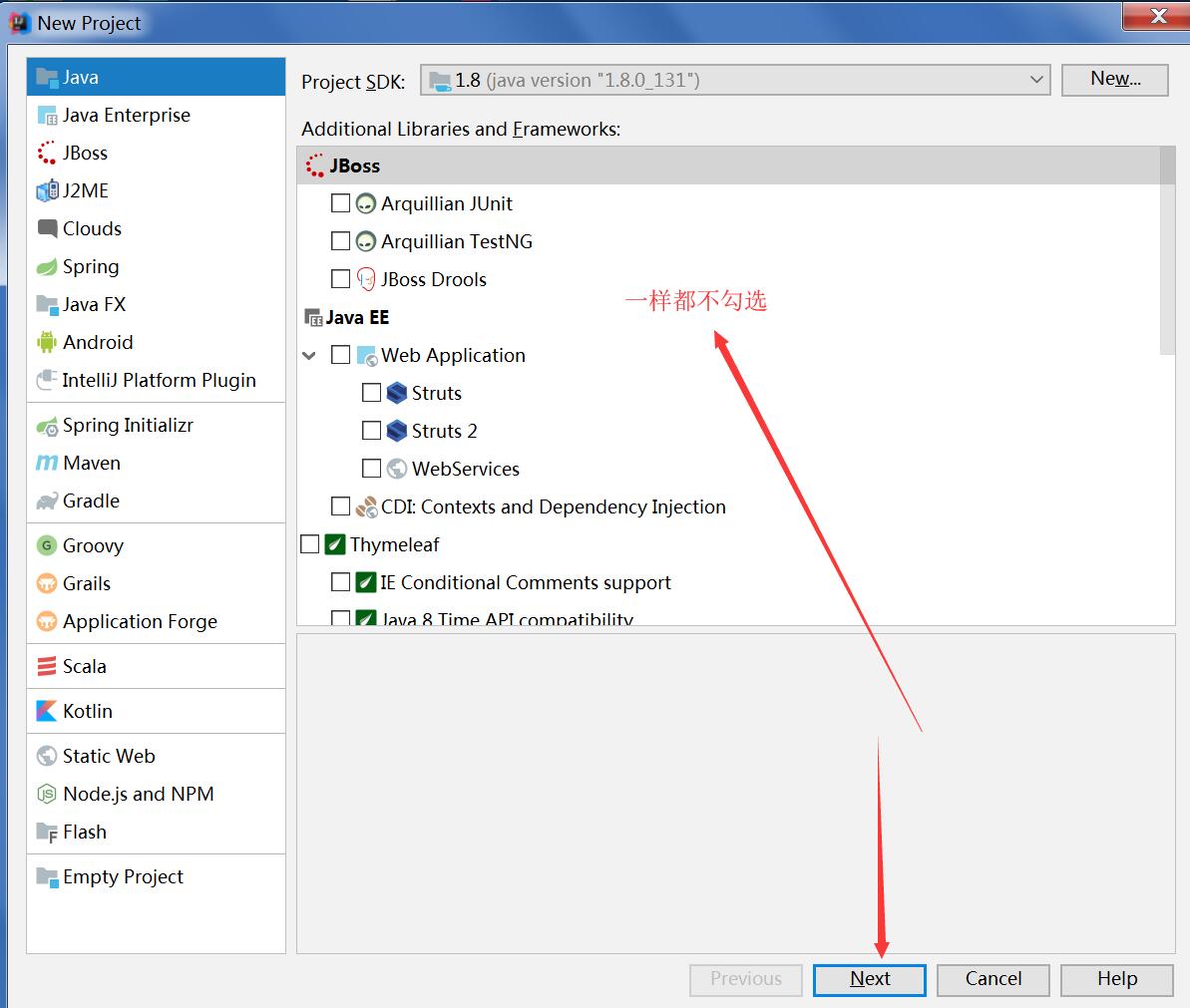
Task: Click the JBoss Drools head icon
Action: point(366,279)
